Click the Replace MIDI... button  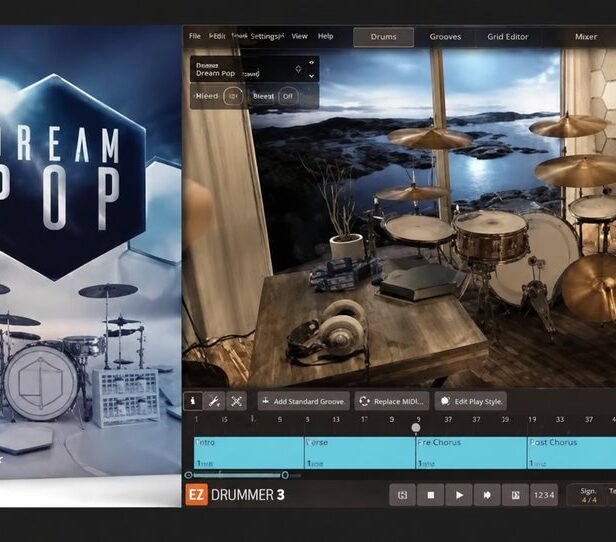[392, 401]
